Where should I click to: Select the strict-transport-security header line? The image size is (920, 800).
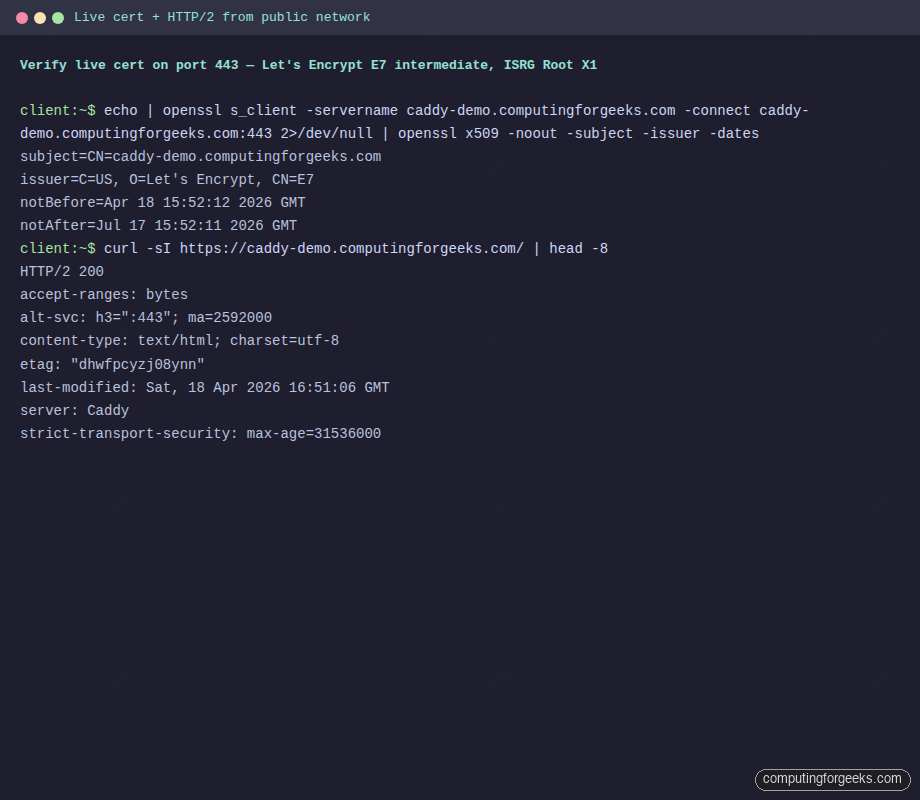click(200, 433)
